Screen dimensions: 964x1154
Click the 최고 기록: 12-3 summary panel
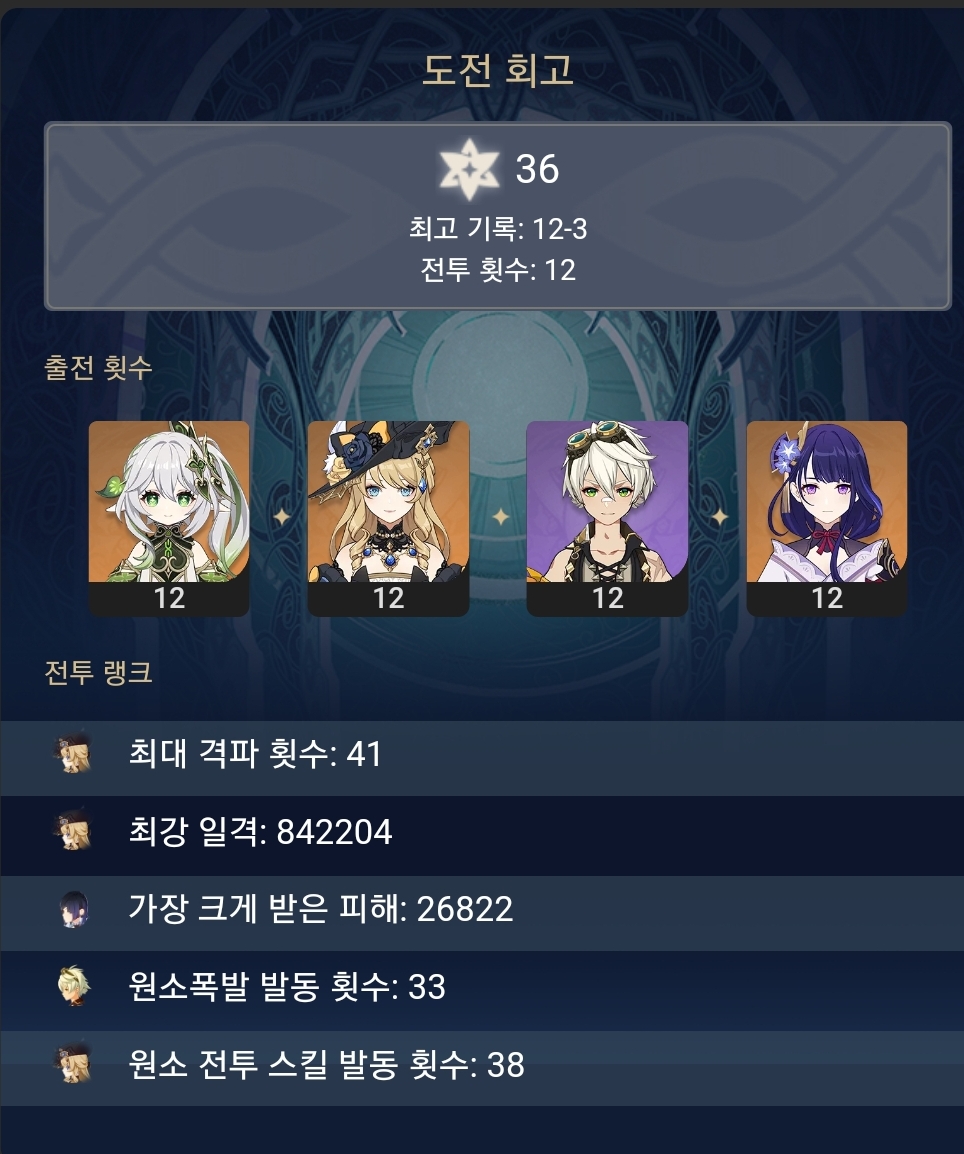497,216
